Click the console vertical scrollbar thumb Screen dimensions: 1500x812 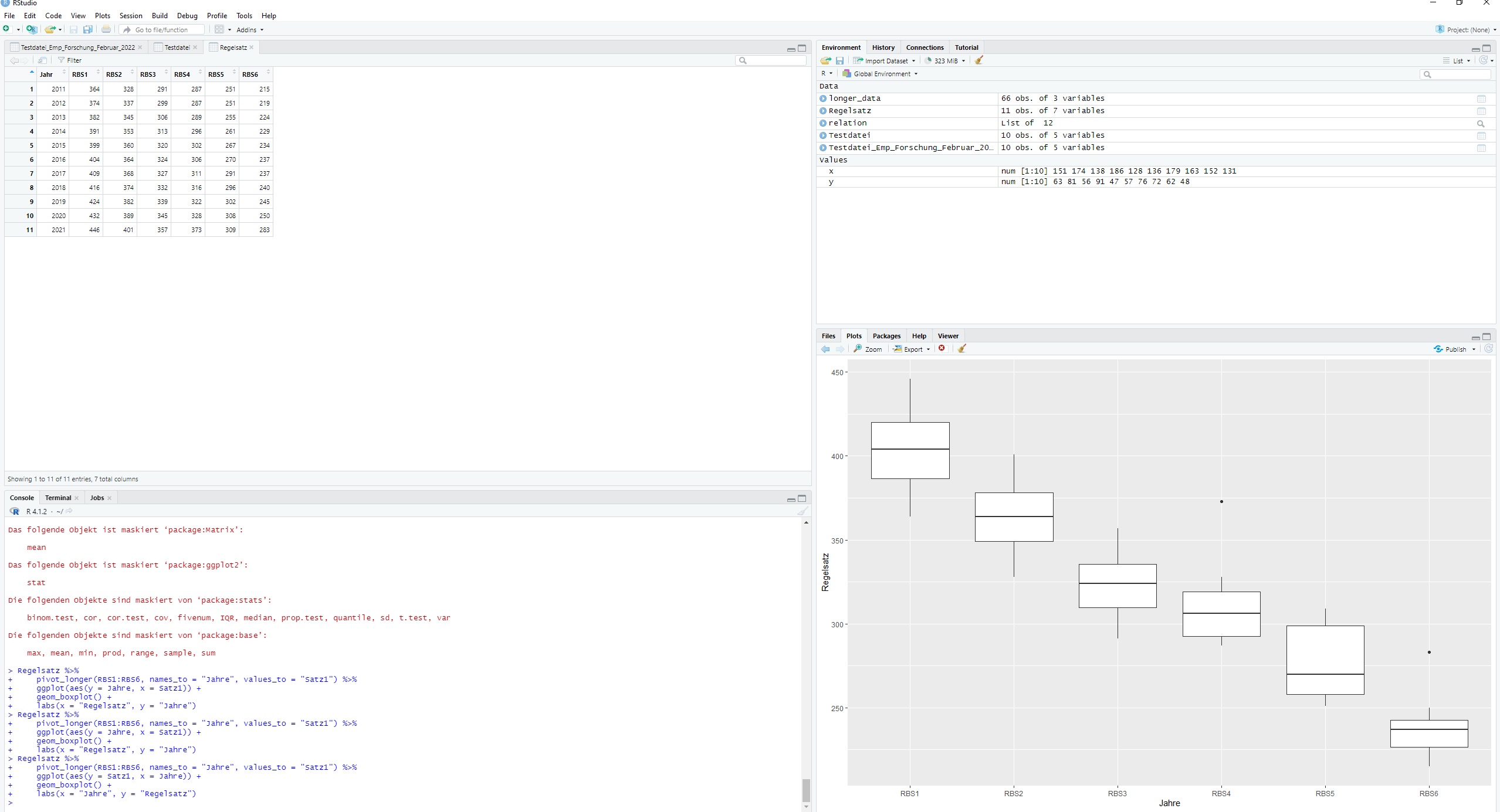pyautogui.click(x=806, y=790)
